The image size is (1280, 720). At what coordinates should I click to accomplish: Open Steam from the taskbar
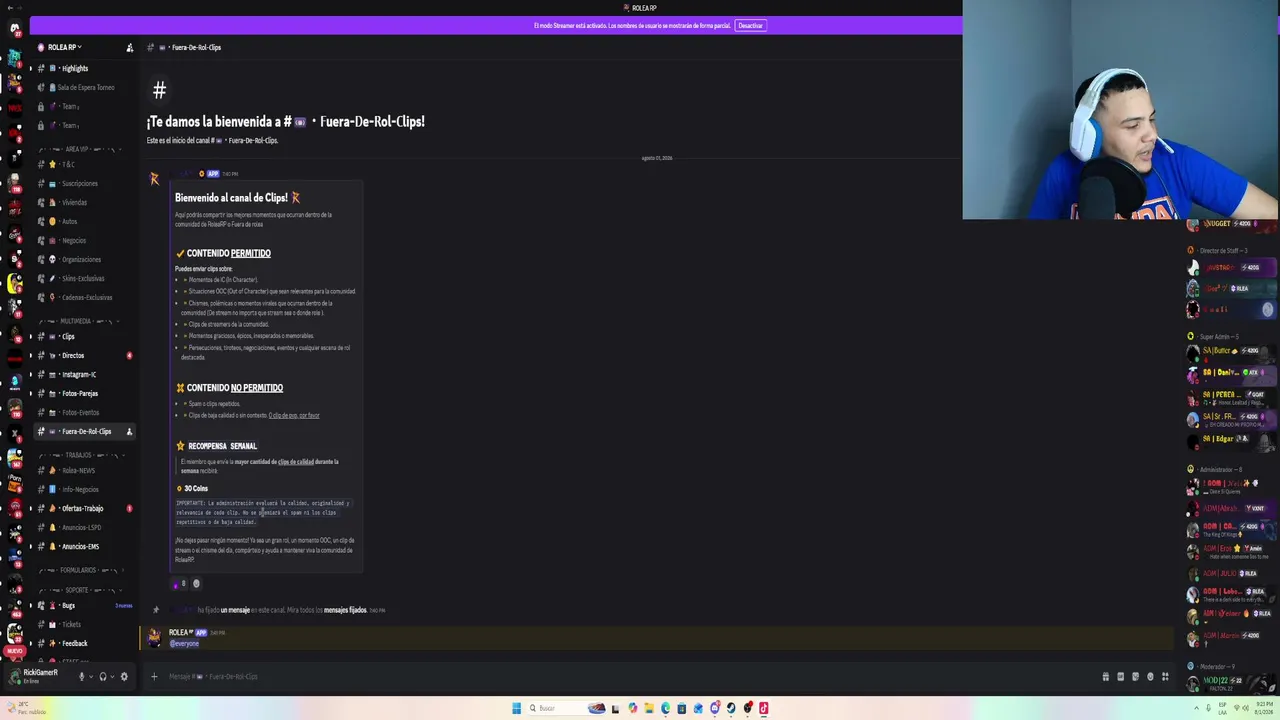731,708
